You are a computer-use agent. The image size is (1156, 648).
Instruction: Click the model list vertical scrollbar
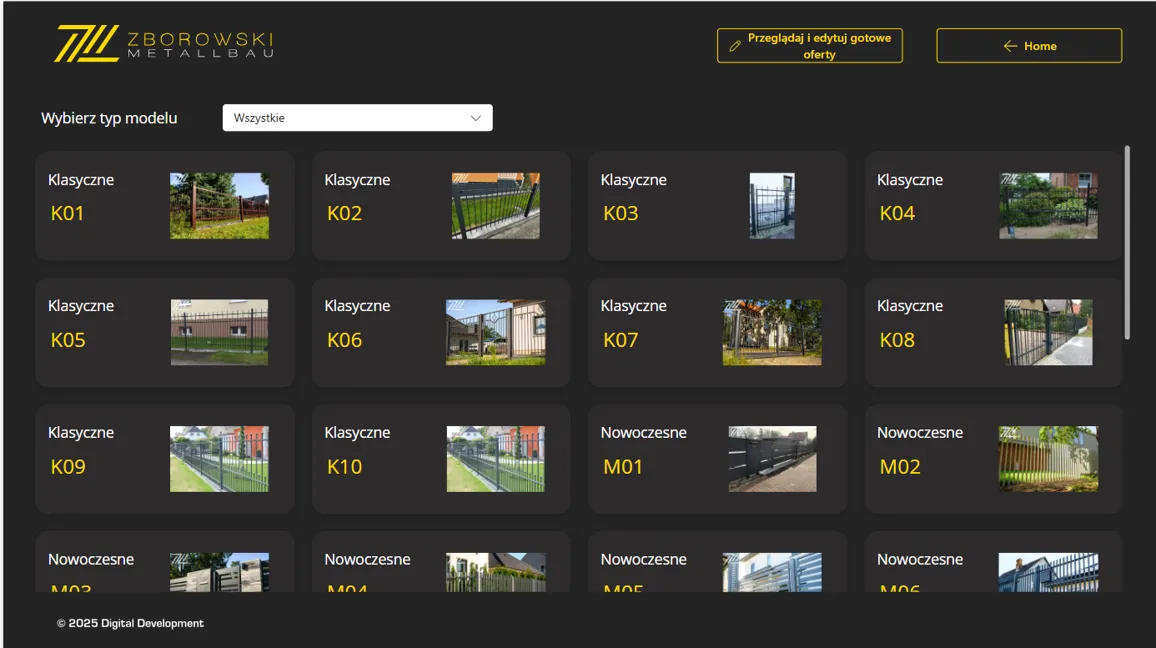point(1127,243)
